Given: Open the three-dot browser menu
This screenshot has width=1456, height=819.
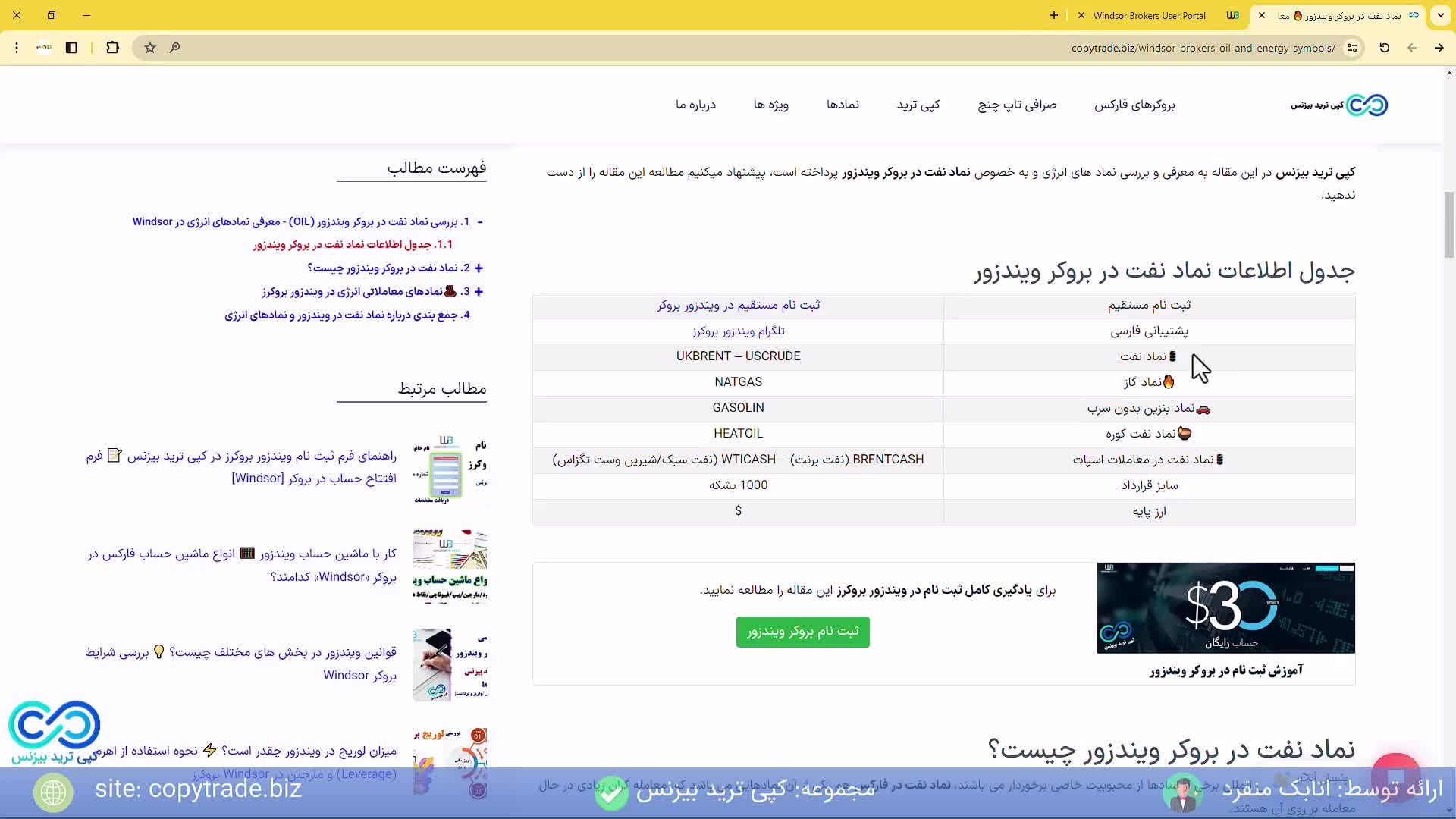Looking at the screenshot, I should 17,48.
